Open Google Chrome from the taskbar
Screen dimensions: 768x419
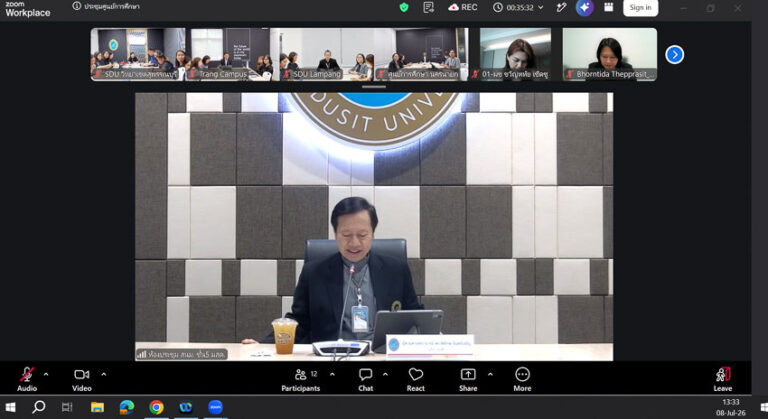[x=156, y=407]
